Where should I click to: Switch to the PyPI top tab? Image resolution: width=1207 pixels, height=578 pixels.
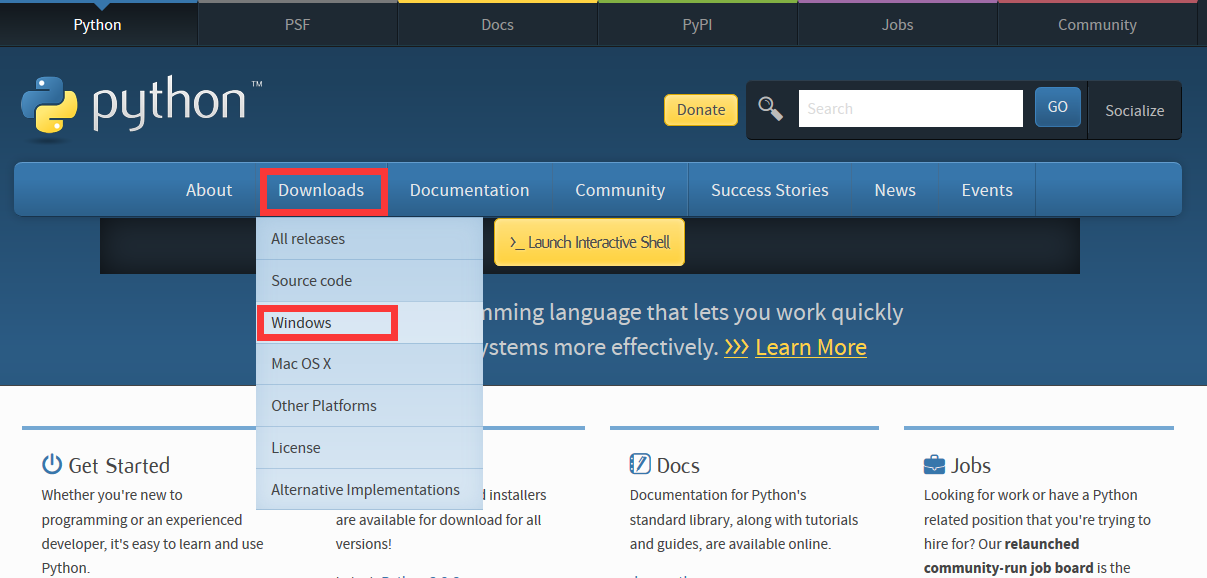click(697, 24)
